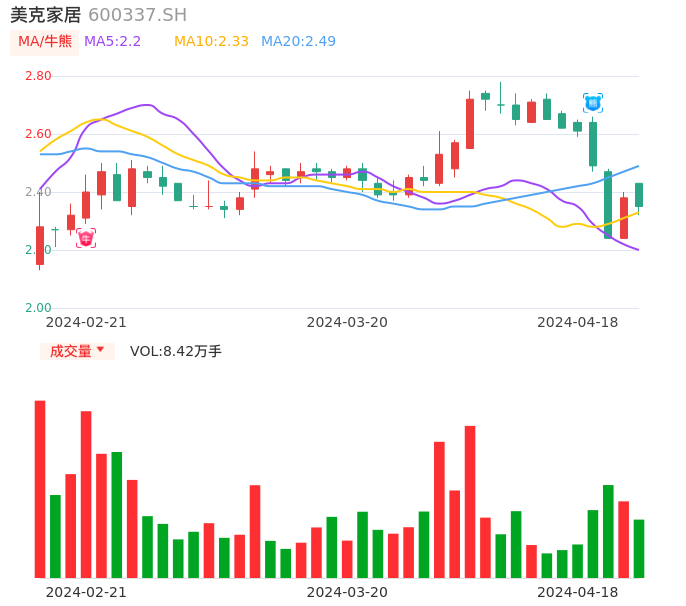Toggle the MA20 moving average line
This screenshot has width=686, height=606.
pyautogui.click(x=298, y=42)
